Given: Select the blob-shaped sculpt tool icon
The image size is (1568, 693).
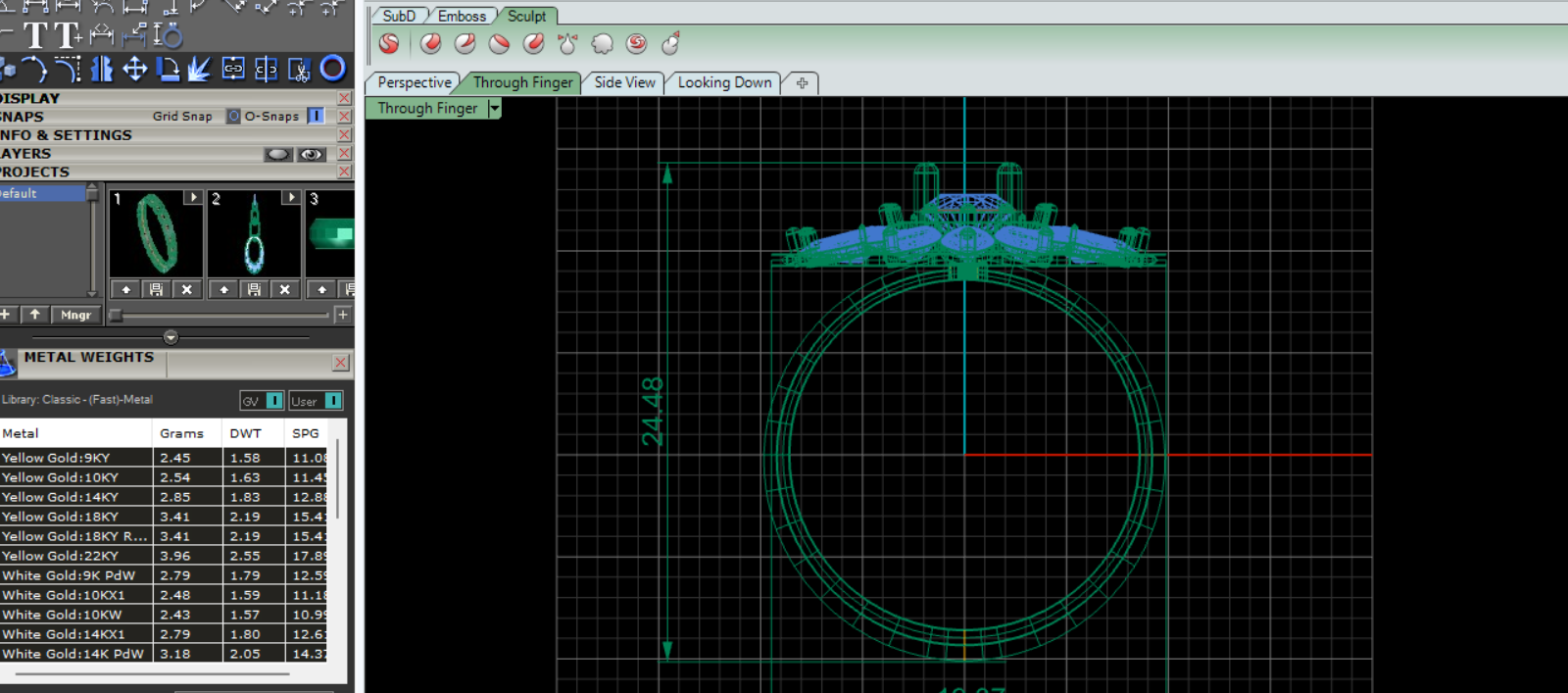Looking at the screenshot, I should point(602,44).
